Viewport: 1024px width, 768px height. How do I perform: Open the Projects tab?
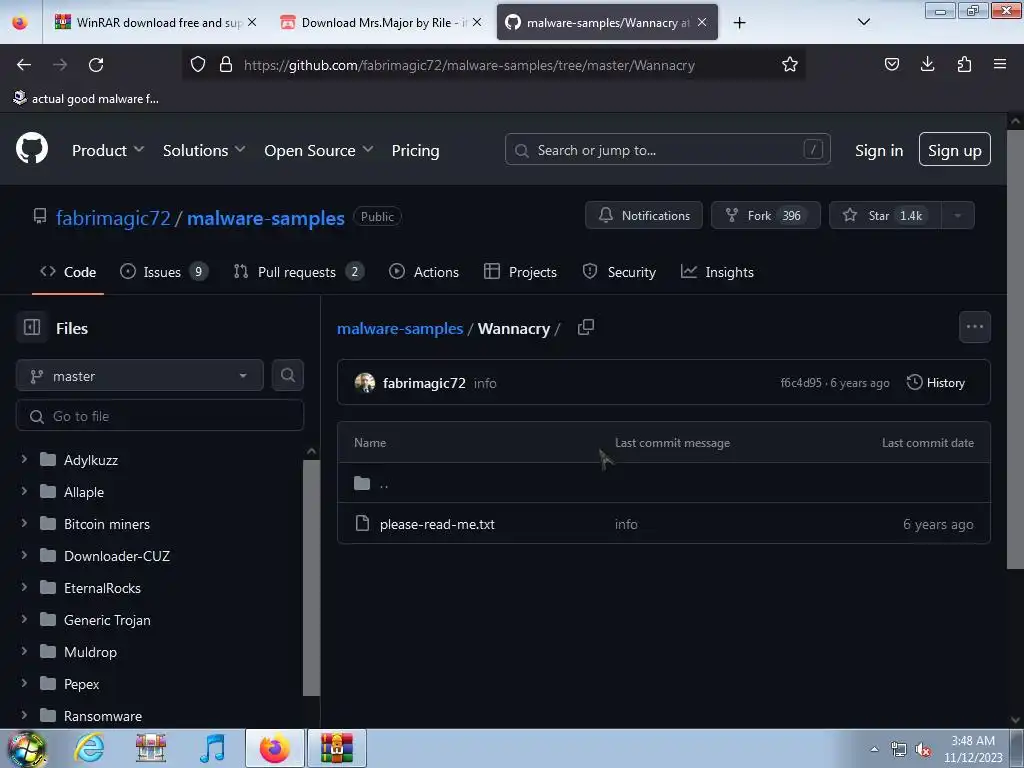click(520, 272)
